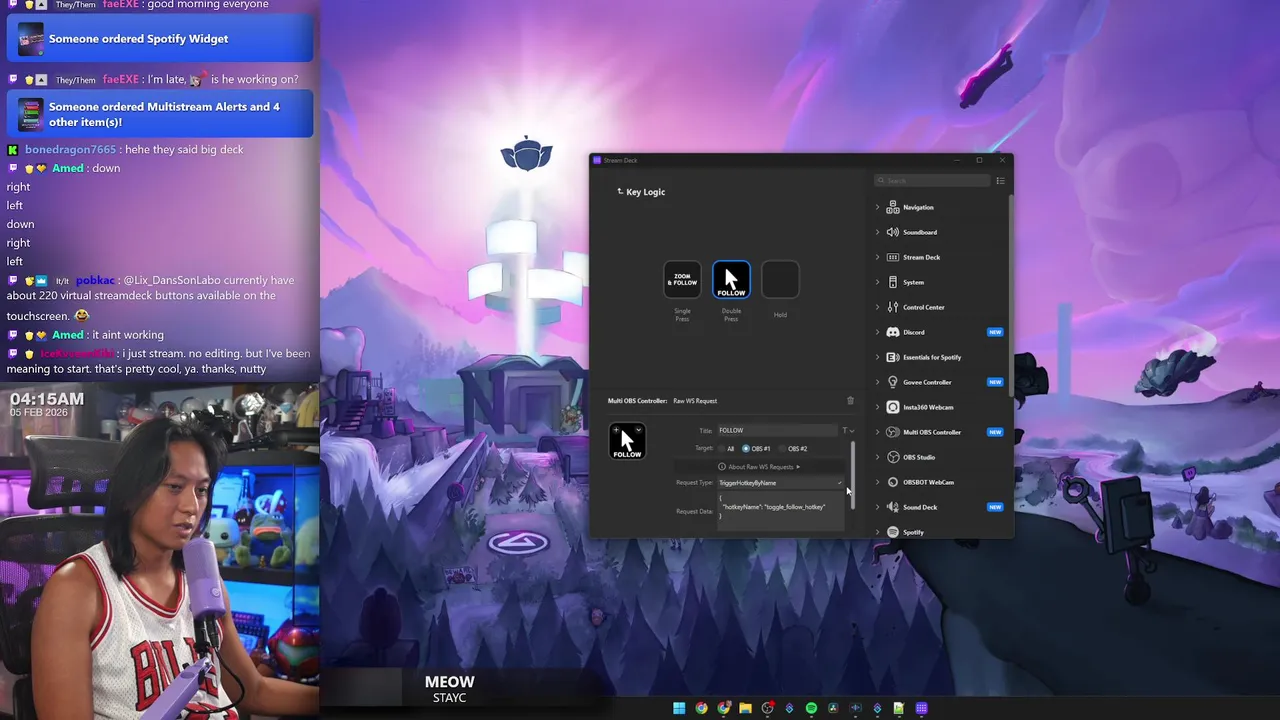This screenshot has width=1280, height=720.
Task: Click the Insta360 Webcam icon
Action: (893, 407)
